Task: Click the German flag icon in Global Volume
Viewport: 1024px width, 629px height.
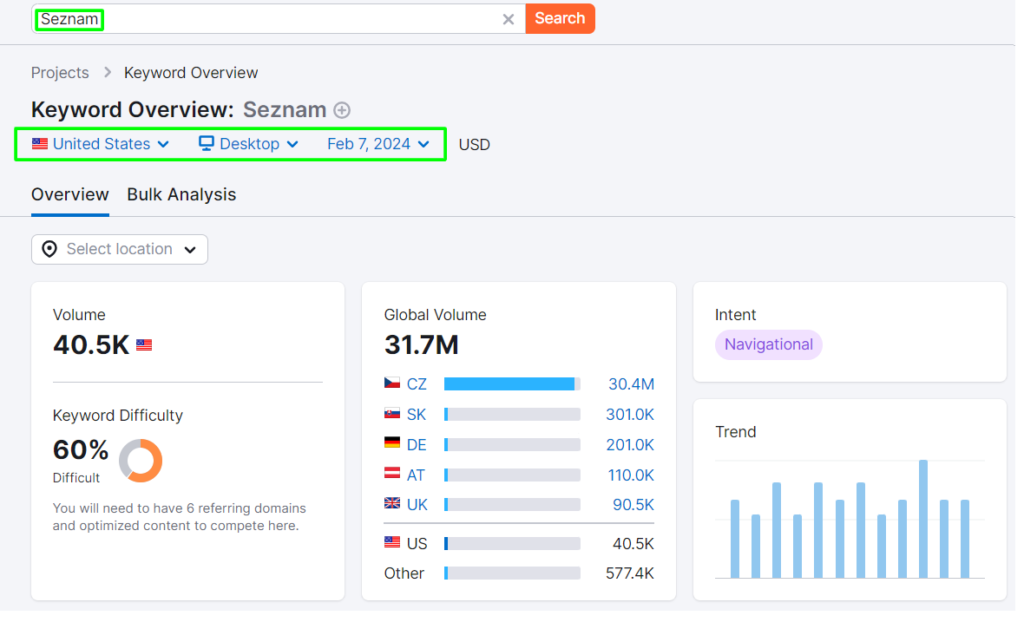Action: point(392,443)
